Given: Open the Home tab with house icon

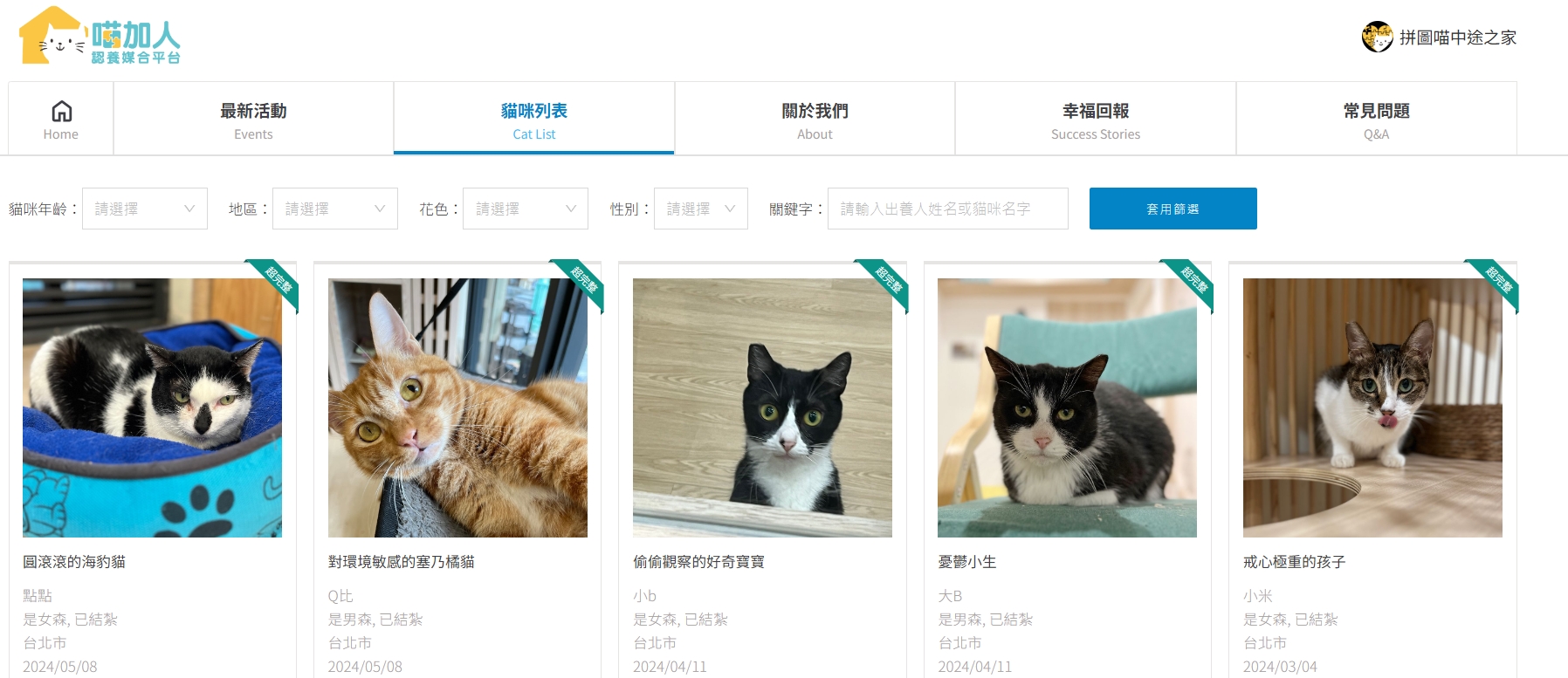Looking at the screenshot, I should click(61, 119).
